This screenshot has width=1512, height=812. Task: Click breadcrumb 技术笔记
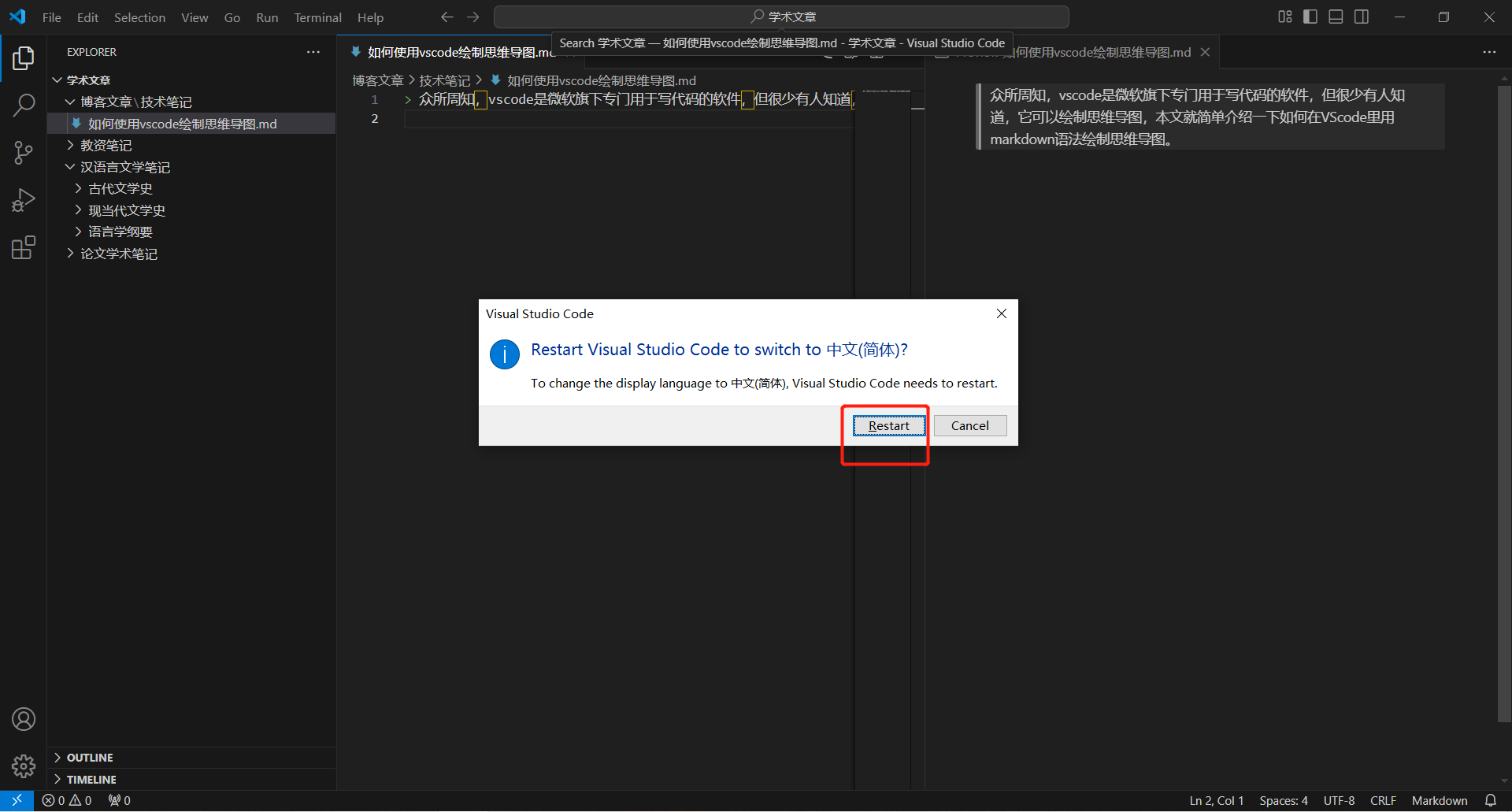pyautogui.click(x=444, y=80)
